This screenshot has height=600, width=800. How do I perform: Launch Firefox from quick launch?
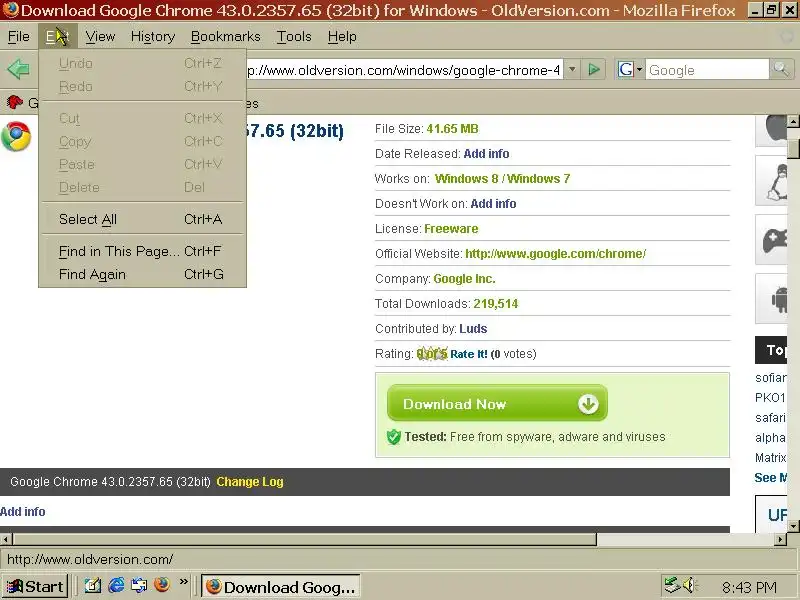(162, 585)
